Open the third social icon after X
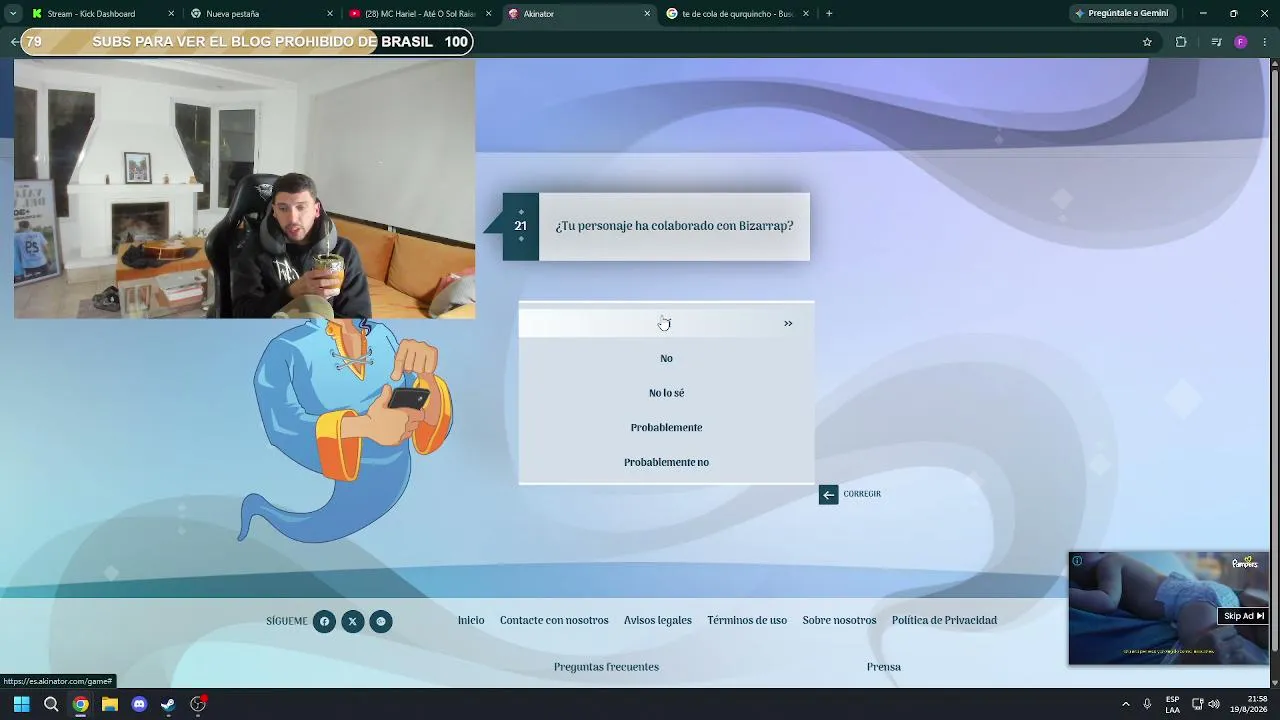The height and width of the screenshot is (720, 1280). point(380,622)
